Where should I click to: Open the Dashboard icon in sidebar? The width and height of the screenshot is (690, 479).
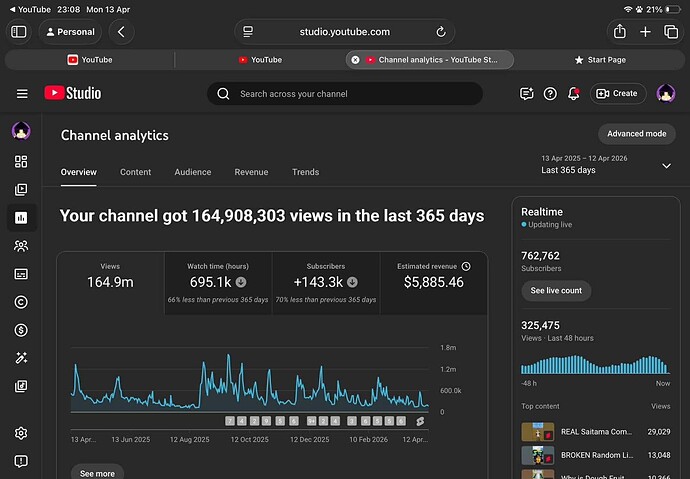click(21, 161)
